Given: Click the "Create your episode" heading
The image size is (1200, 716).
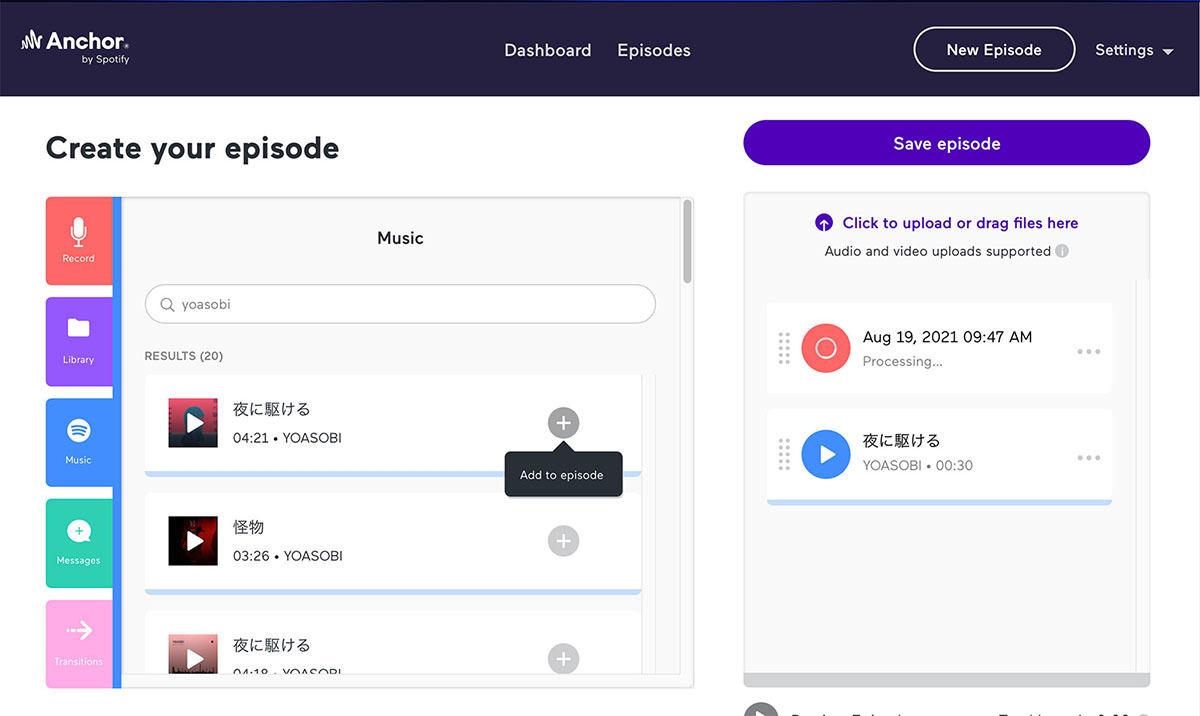Looking at the screenshot, I should pos(192,148).
